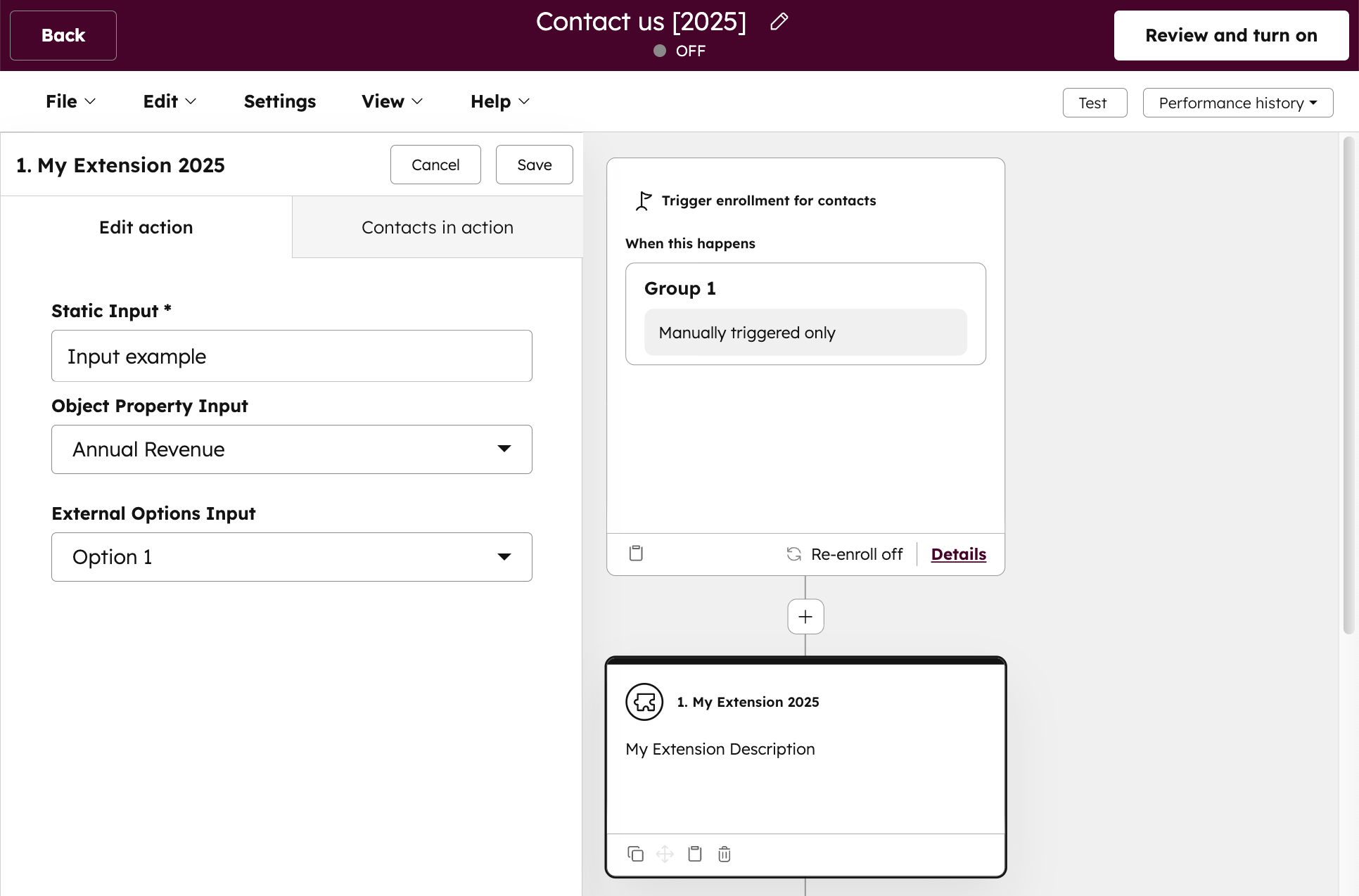1359x896 pixels.
Task: Add a step with the plus button
Action: click(x=805, y=617)
